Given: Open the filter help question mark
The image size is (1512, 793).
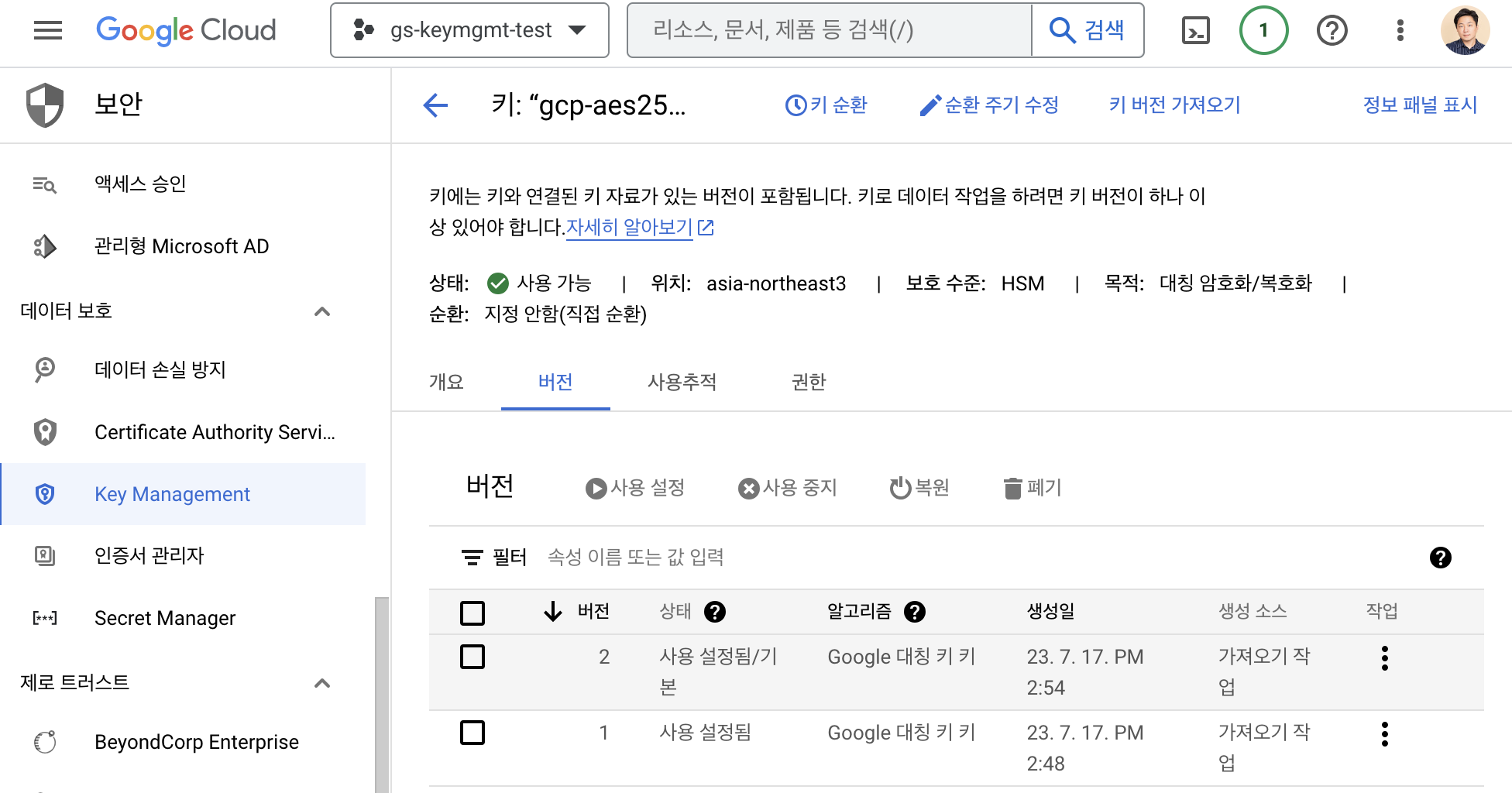Looking at the screenshot, I should click(1441, 558).
